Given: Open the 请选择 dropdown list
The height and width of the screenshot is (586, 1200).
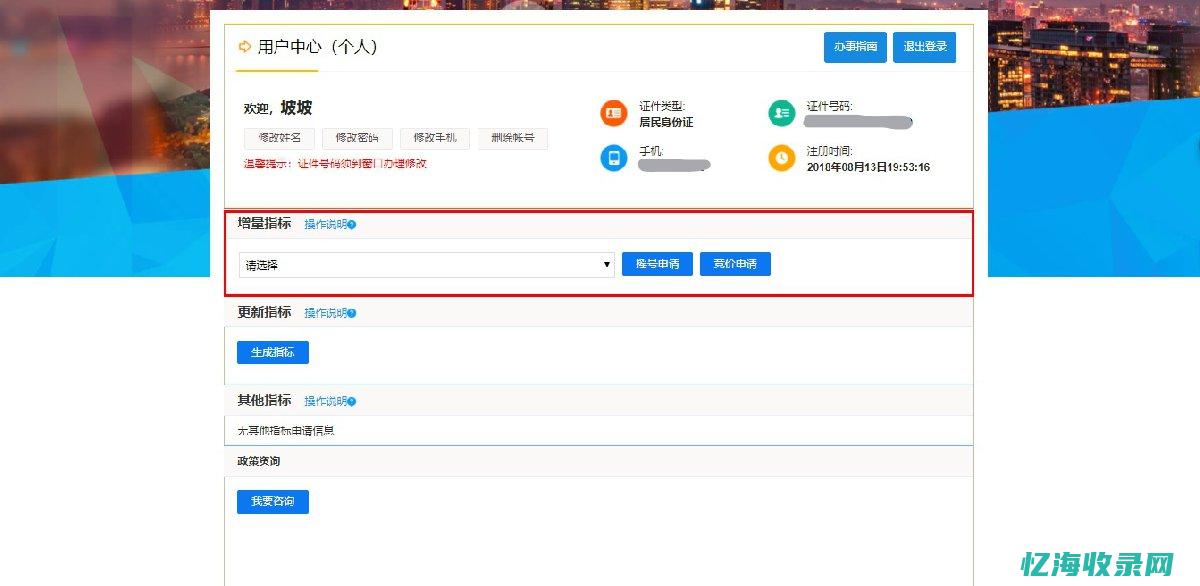Looking at the screenshot, I should pyautogui.click(x=420, y=264).
